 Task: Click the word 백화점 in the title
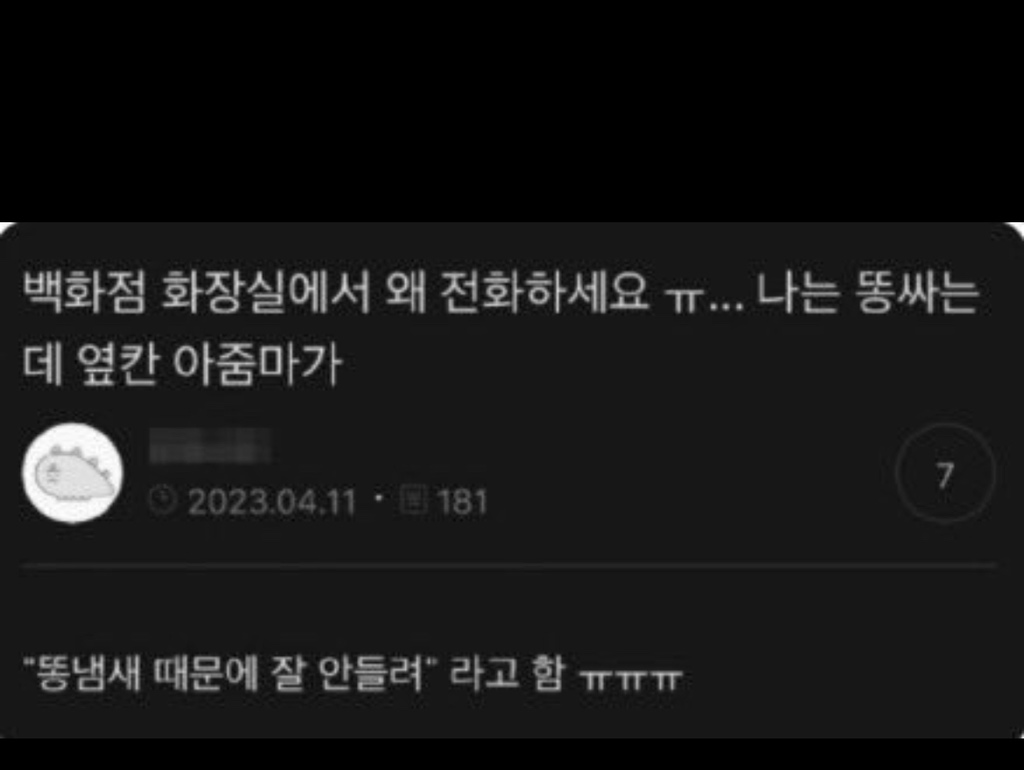pyautogui.click(x=84, y=291)
